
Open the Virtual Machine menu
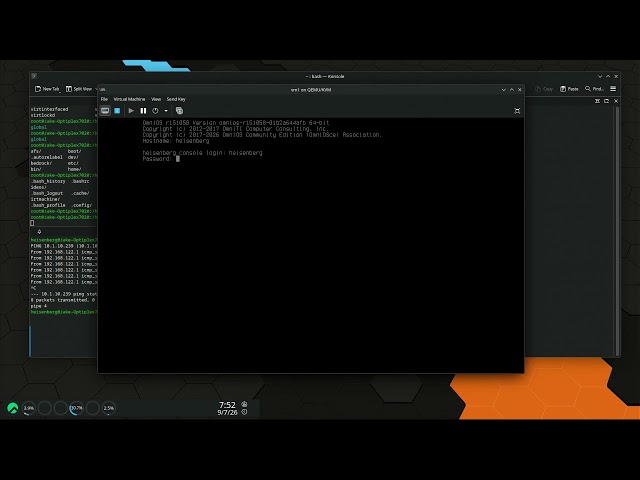point(129,99)
